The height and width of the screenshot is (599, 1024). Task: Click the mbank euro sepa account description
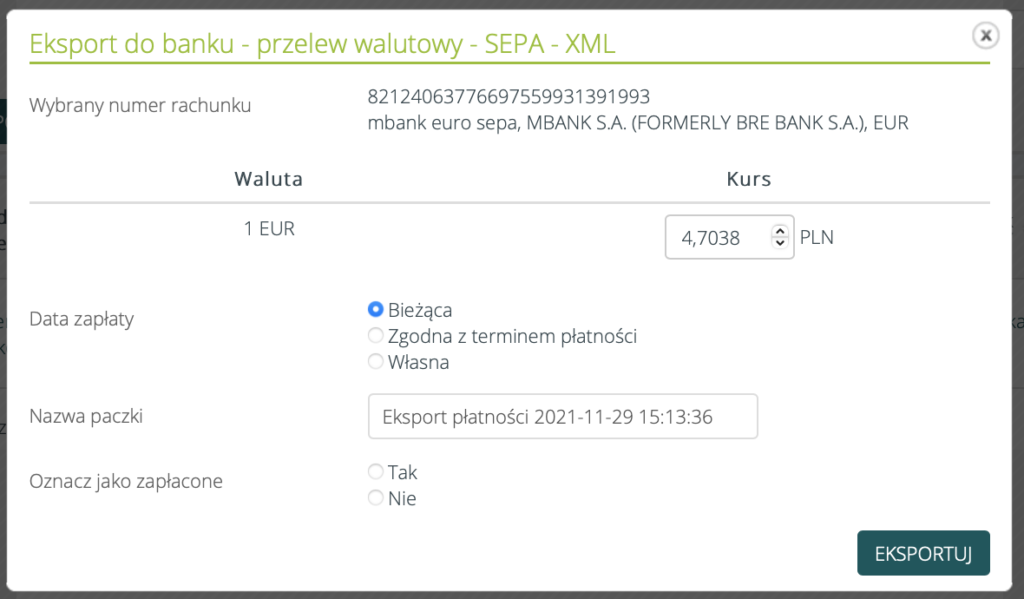point(638,123)
